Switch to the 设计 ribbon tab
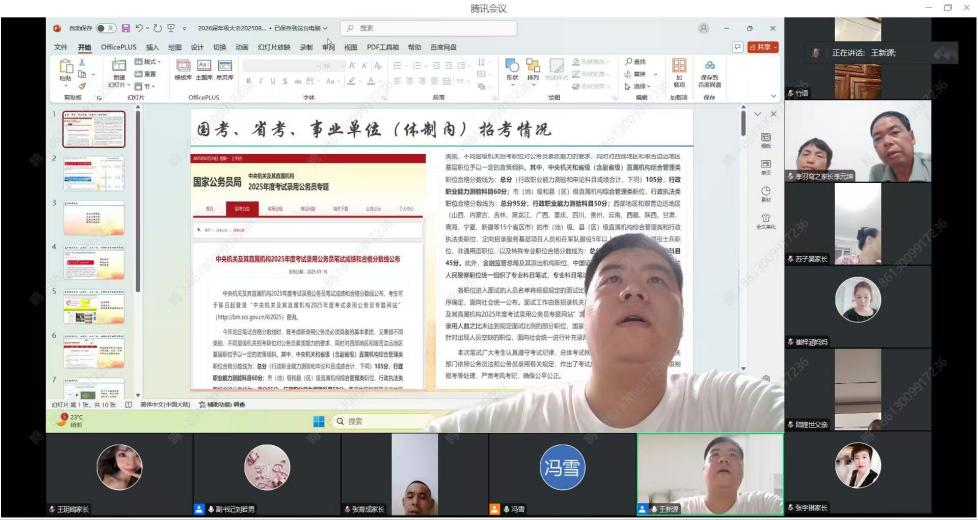The height and width of the screenshot is (520, 978). coord(197,47)
